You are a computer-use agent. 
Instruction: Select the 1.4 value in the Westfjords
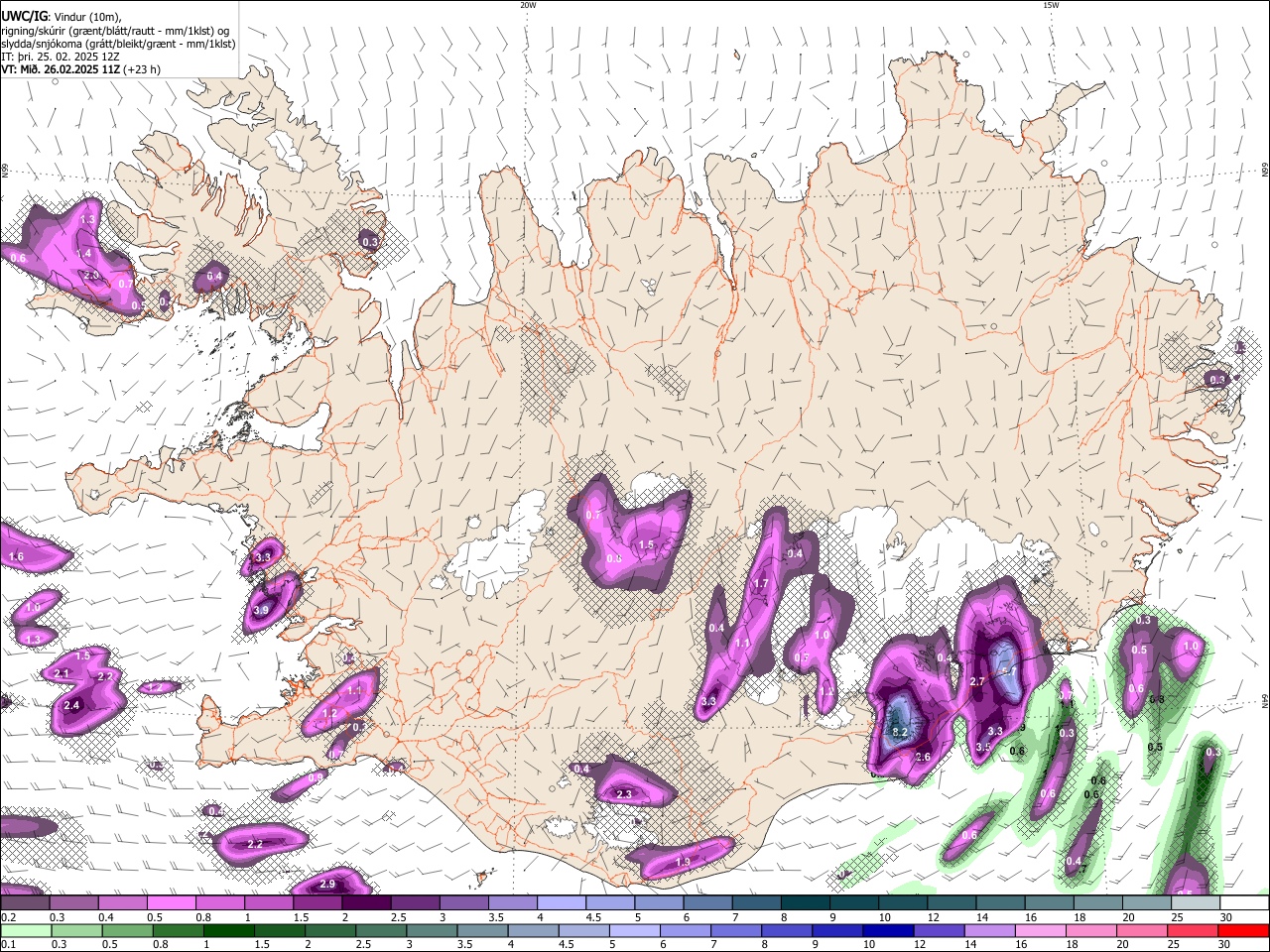coord(85,254)
